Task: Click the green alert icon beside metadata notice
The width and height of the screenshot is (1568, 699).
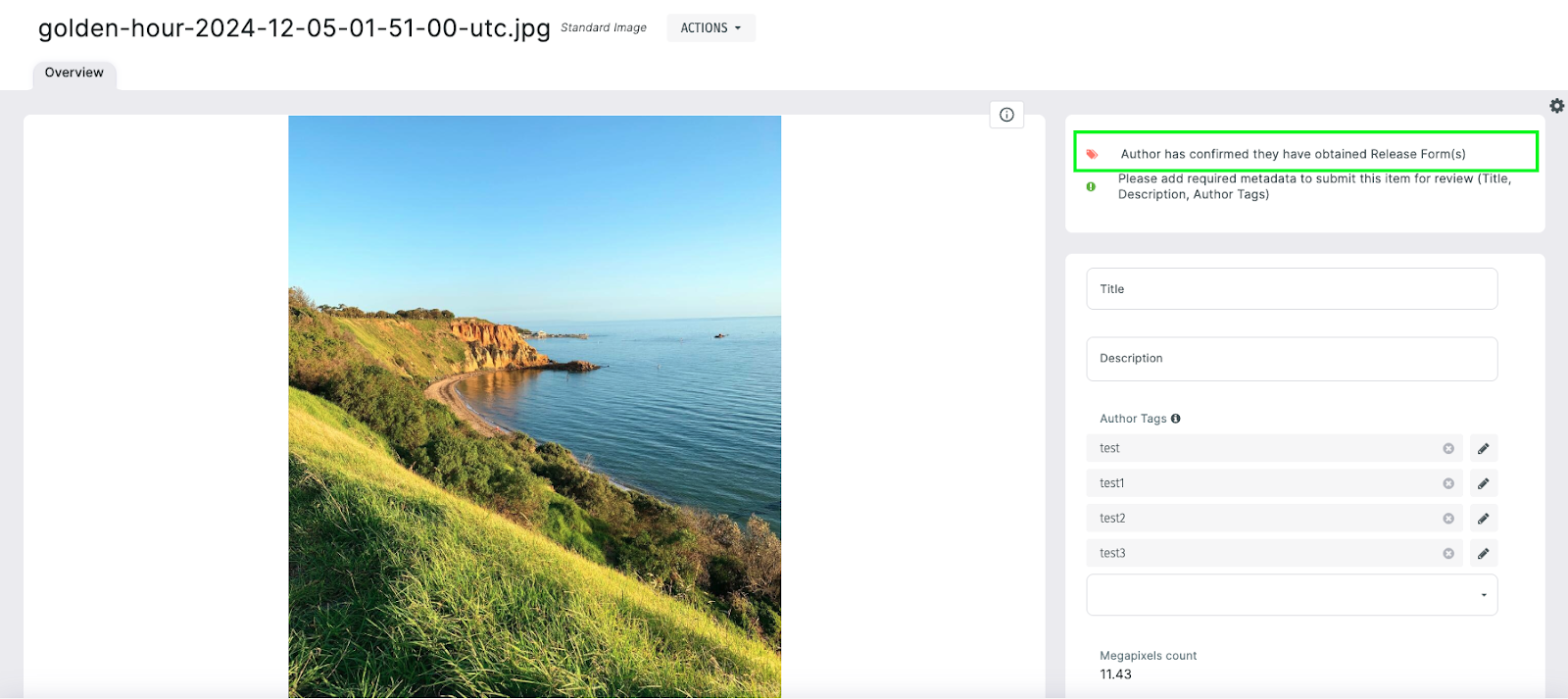Action: [1091, 186]
